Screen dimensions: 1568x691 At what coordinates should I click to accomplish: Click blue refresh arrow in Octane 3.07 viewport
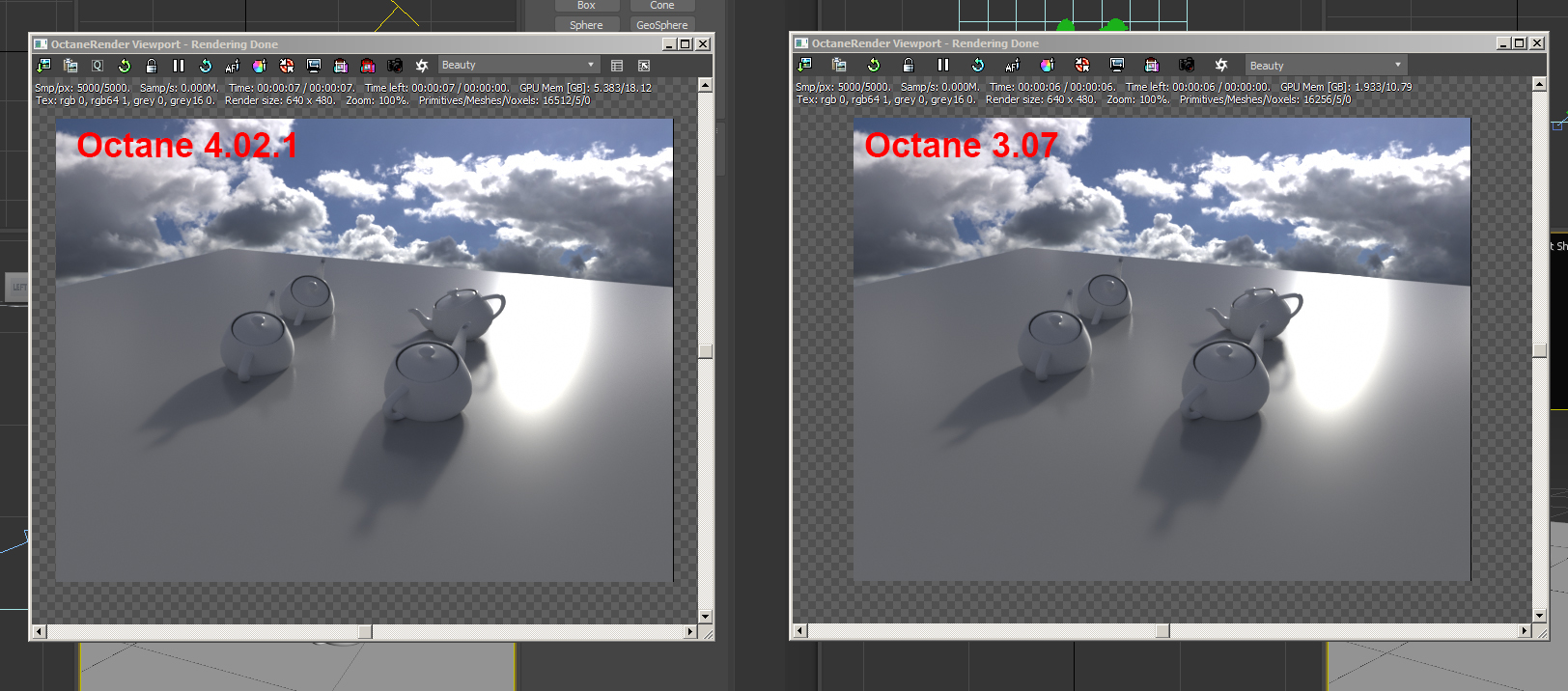click(x=978, y=65)
